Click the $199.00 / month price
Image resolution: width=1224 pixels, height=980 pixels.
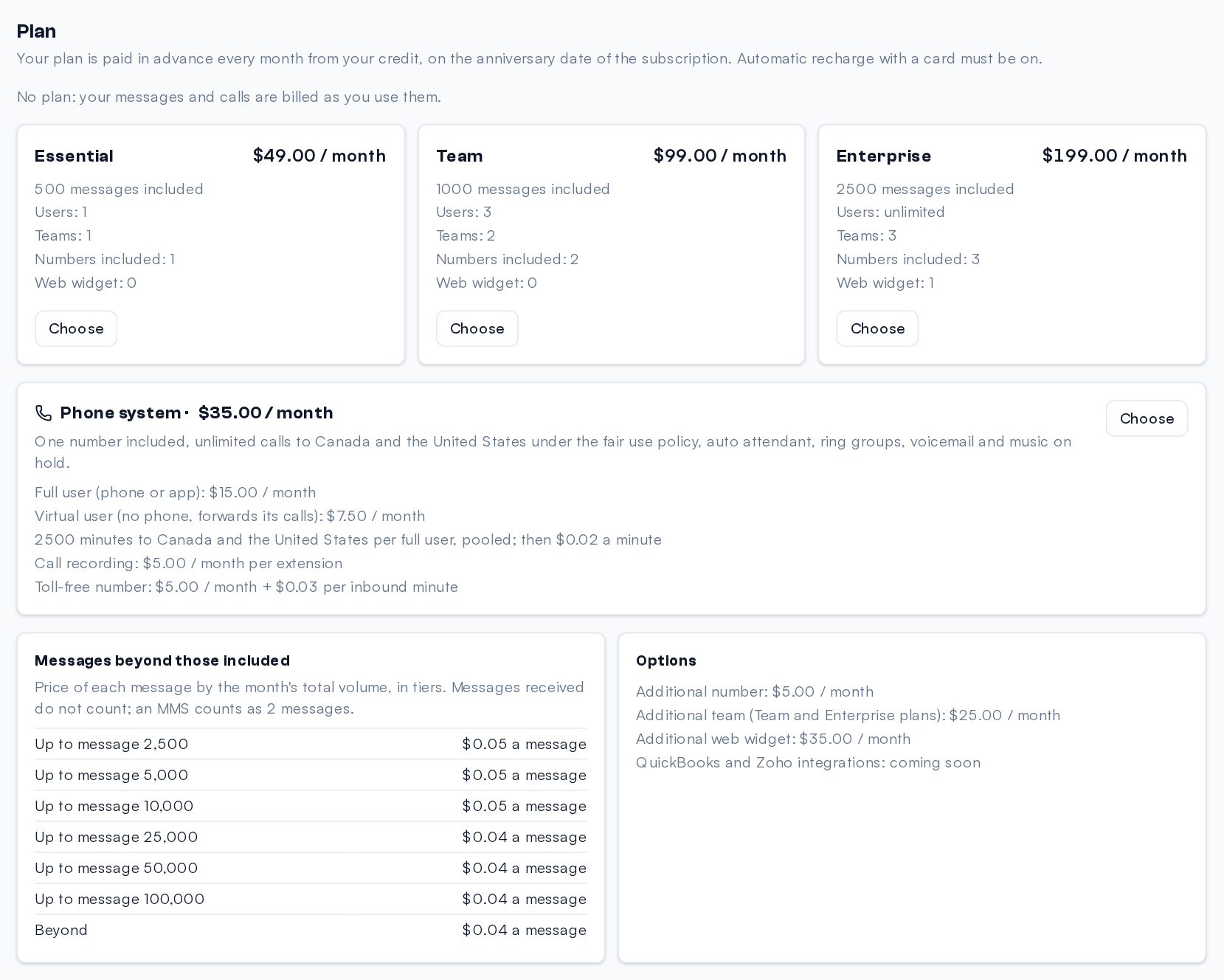1115,156
